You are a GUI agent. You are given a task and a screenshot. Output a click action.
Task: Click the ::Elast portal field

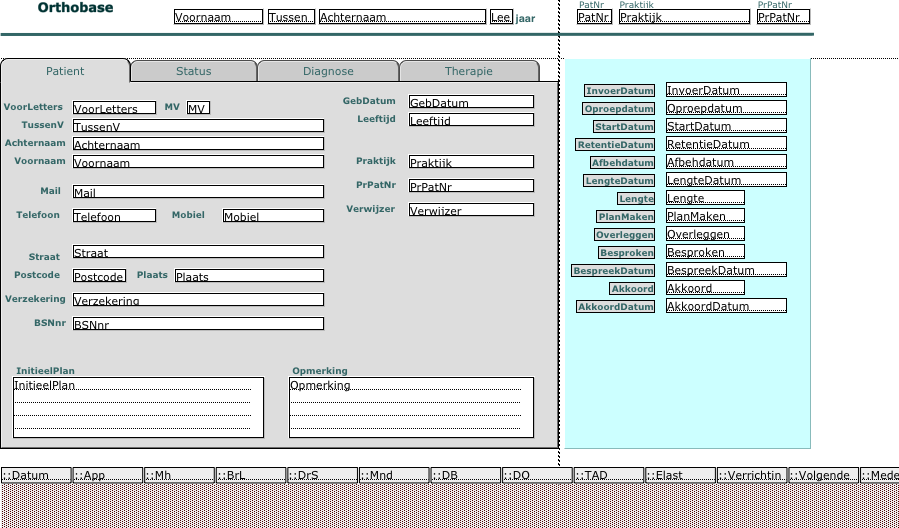(681, 475)
